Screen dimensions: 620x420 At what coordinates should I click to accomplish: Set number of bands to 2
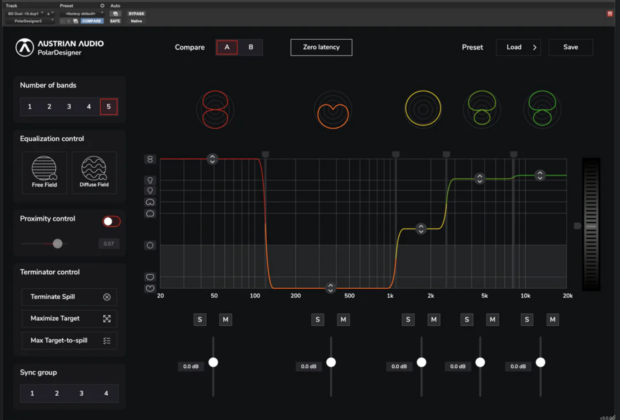click(x=49, y=107)
